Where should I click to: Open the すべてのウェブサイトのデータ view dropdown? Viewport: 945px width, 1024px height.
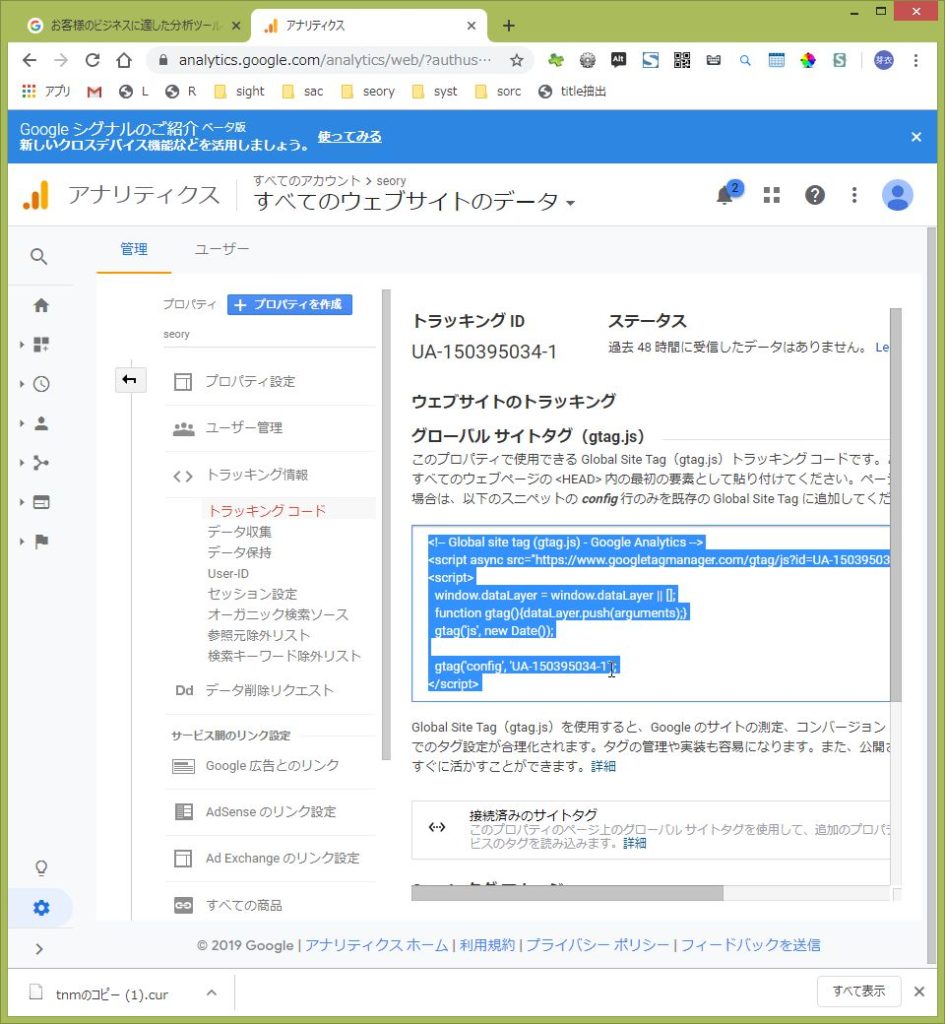coord(415,202)
